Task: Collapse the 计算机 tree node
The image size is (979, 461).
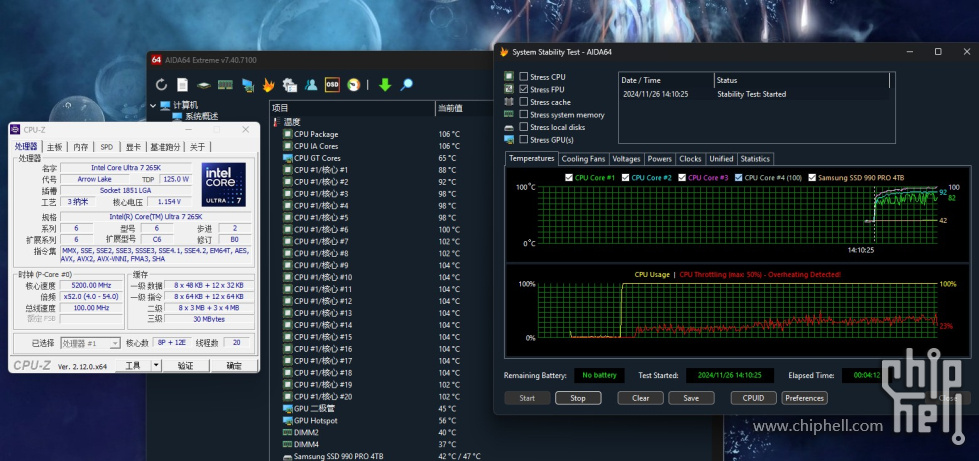Action: click(x=153, y=106)
